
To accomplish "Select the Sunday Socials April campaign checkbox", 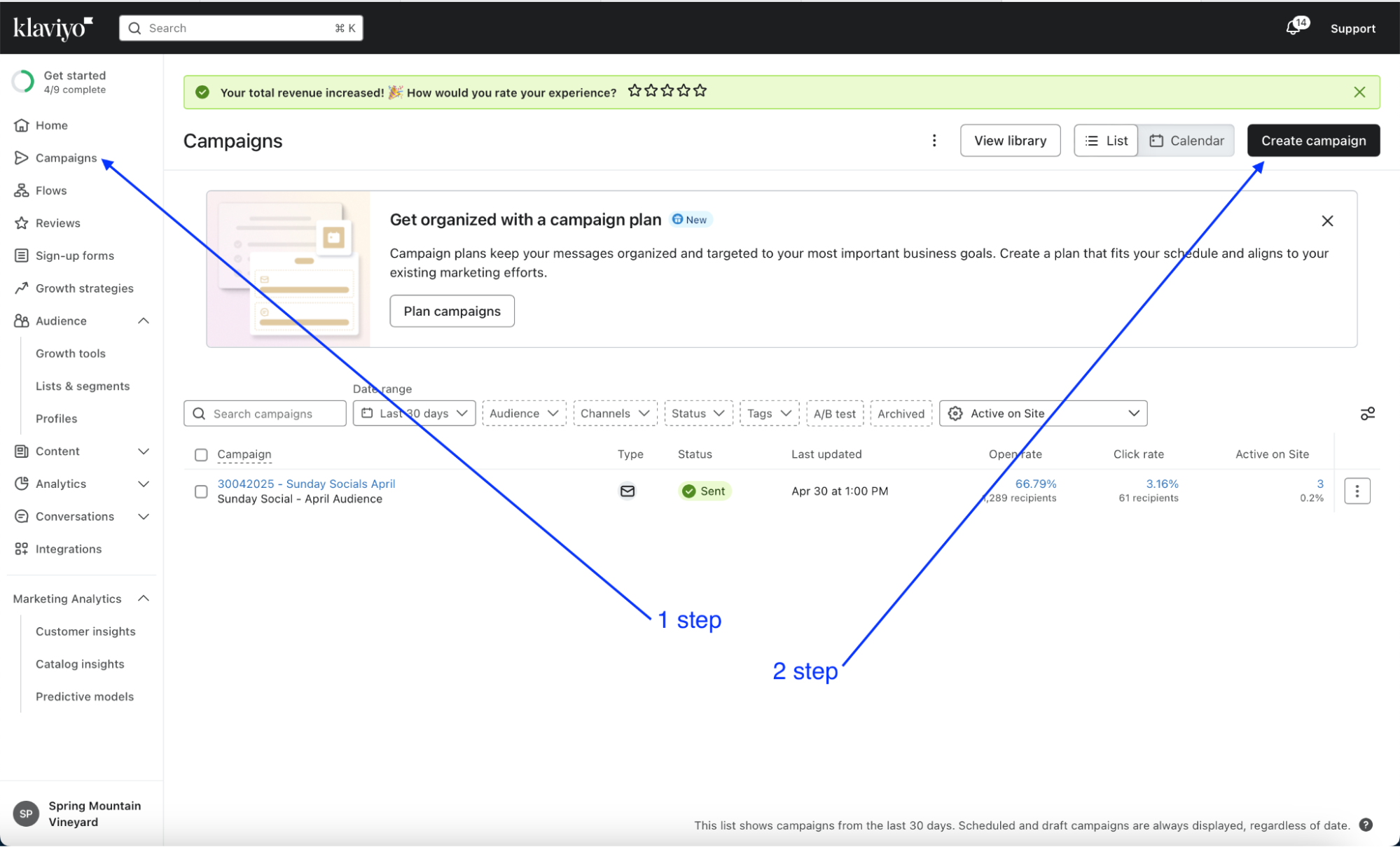I will (x=201, y=491).
